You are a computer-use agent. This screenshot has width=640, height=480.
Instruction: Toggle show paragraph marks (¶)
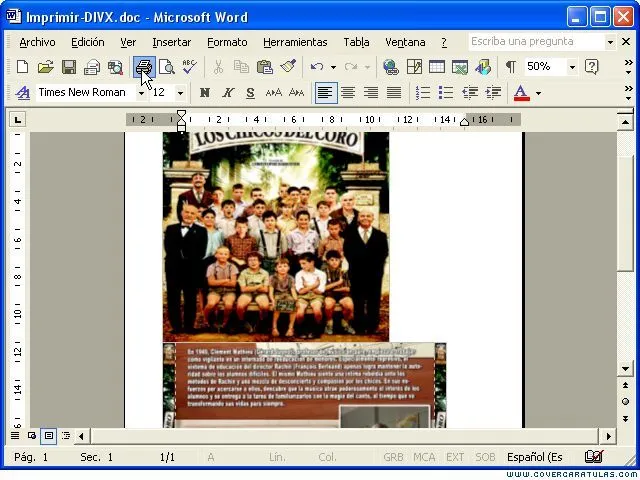coord(511,67)
